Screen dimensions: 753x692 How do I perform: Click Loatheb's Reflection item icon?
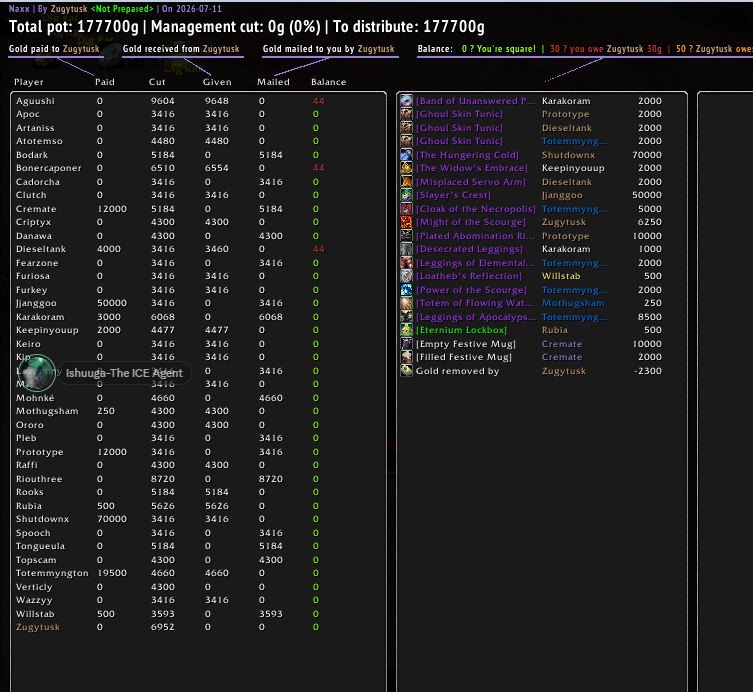[x=407, y=276]
